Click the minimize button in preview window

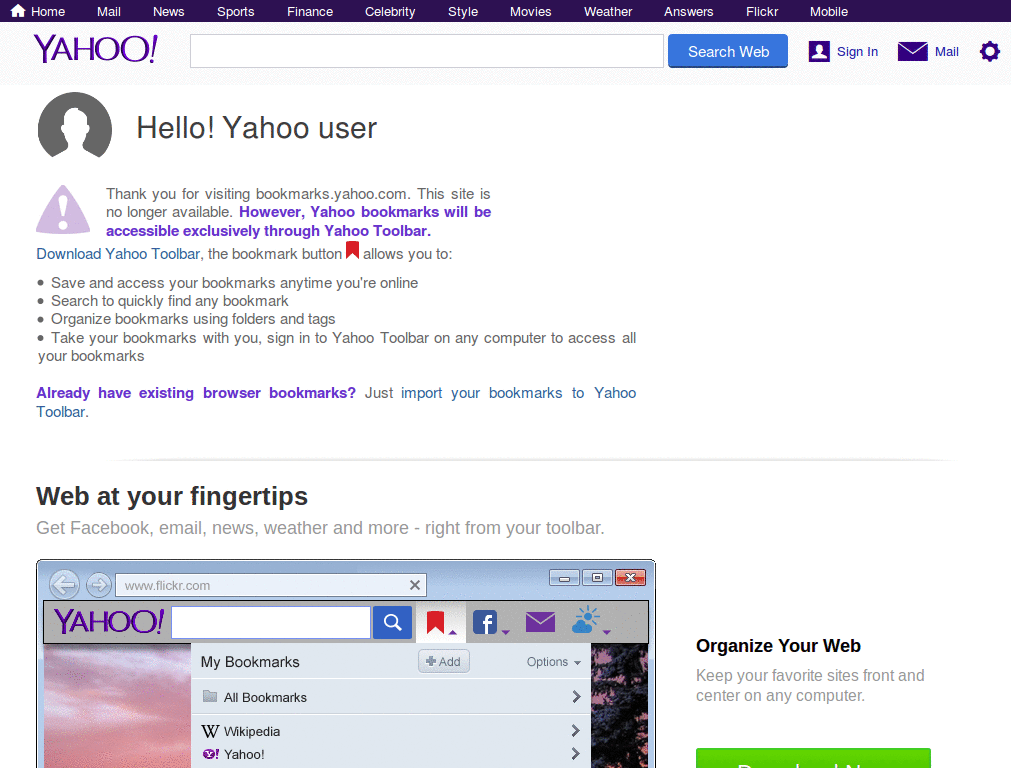coord(564,578)
